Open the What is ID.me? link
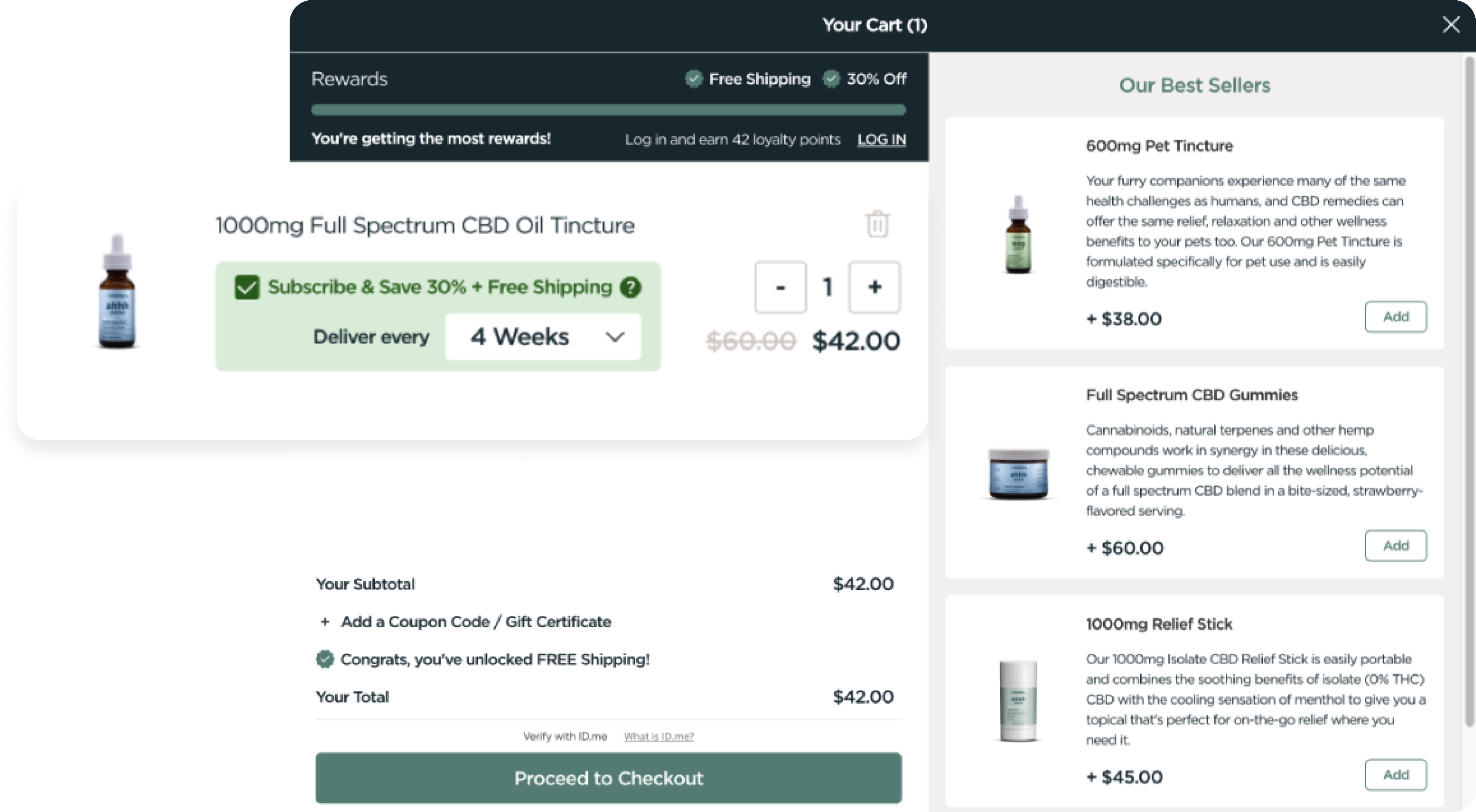1476x812 pixels. click(x=659, y=736)
